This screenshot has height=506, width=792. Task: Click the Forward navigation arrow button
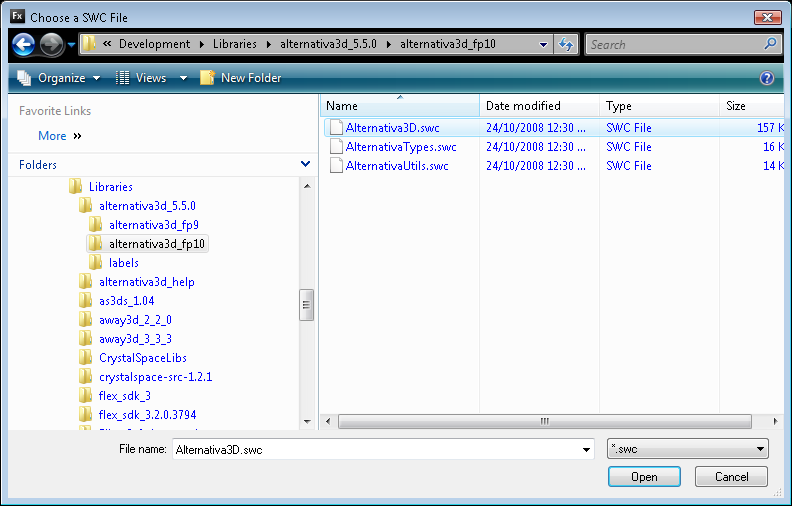point(52,45)
